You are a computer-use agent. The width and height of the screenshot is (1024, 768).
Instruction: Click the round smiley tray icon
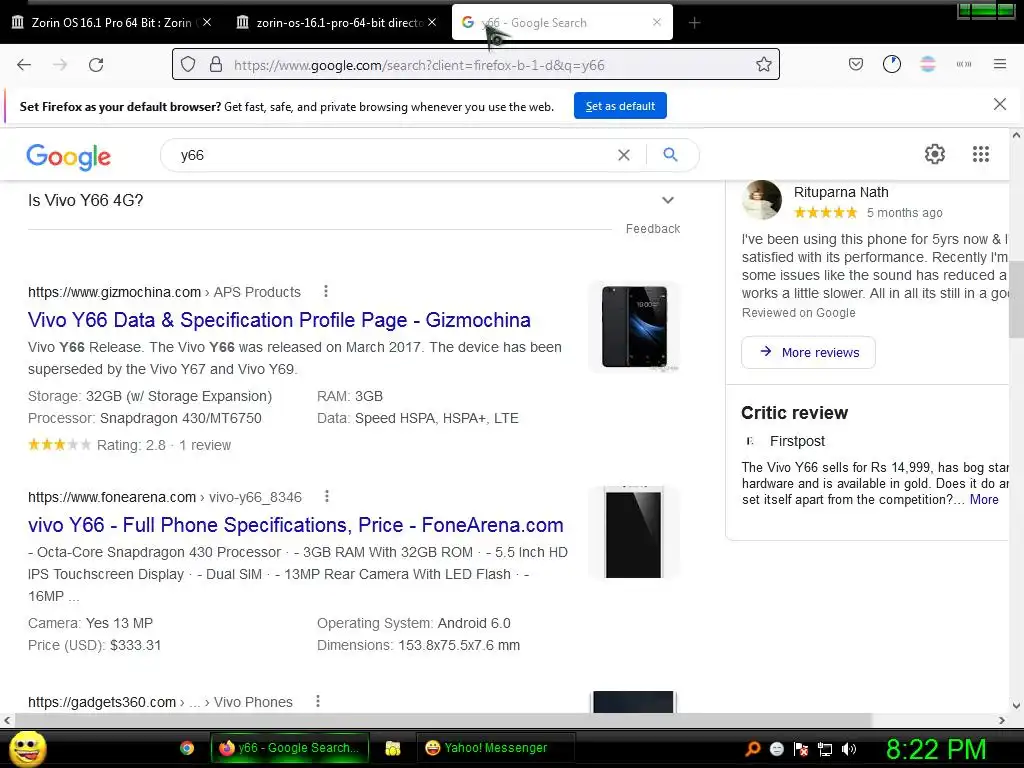pos(776,749)
